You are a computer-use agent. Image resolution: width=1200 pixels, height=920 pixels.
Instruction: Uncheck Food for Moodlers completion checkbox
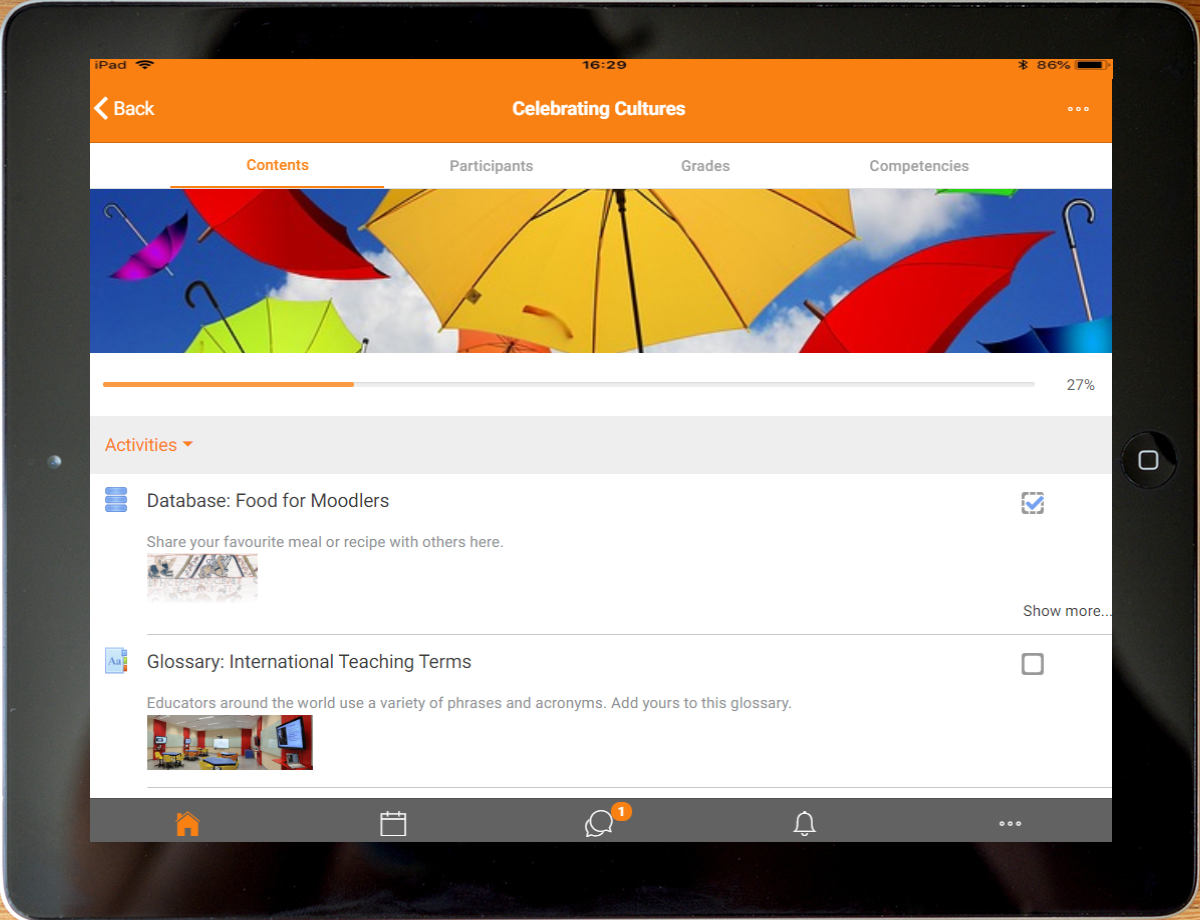coord(1032,503)
